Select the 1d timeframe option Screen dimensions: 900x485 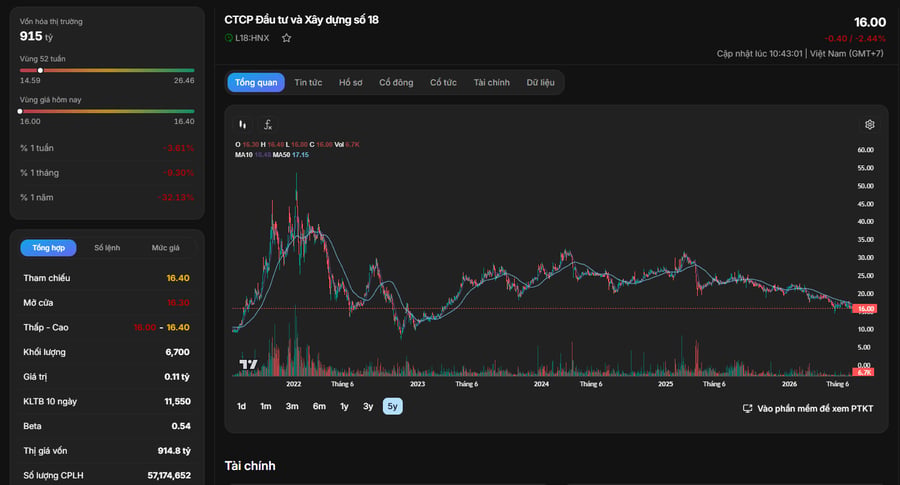click(x=241, y=406)
